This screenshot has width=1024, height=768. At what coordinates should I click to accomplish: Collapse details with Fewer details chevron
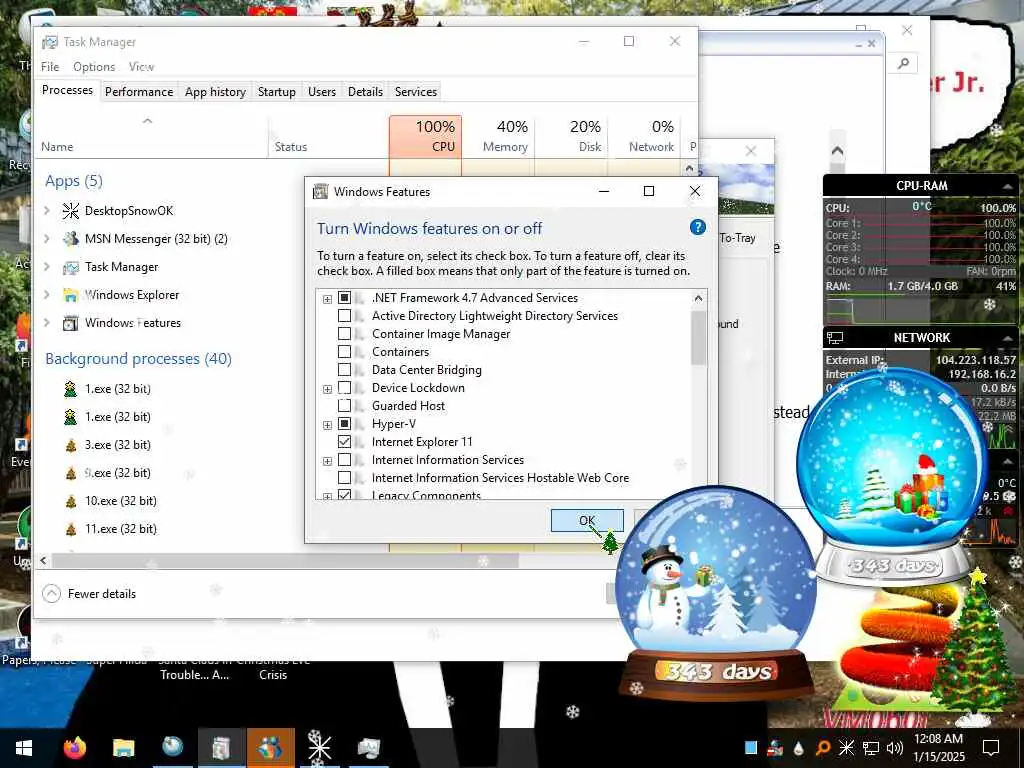pos(51,594)
